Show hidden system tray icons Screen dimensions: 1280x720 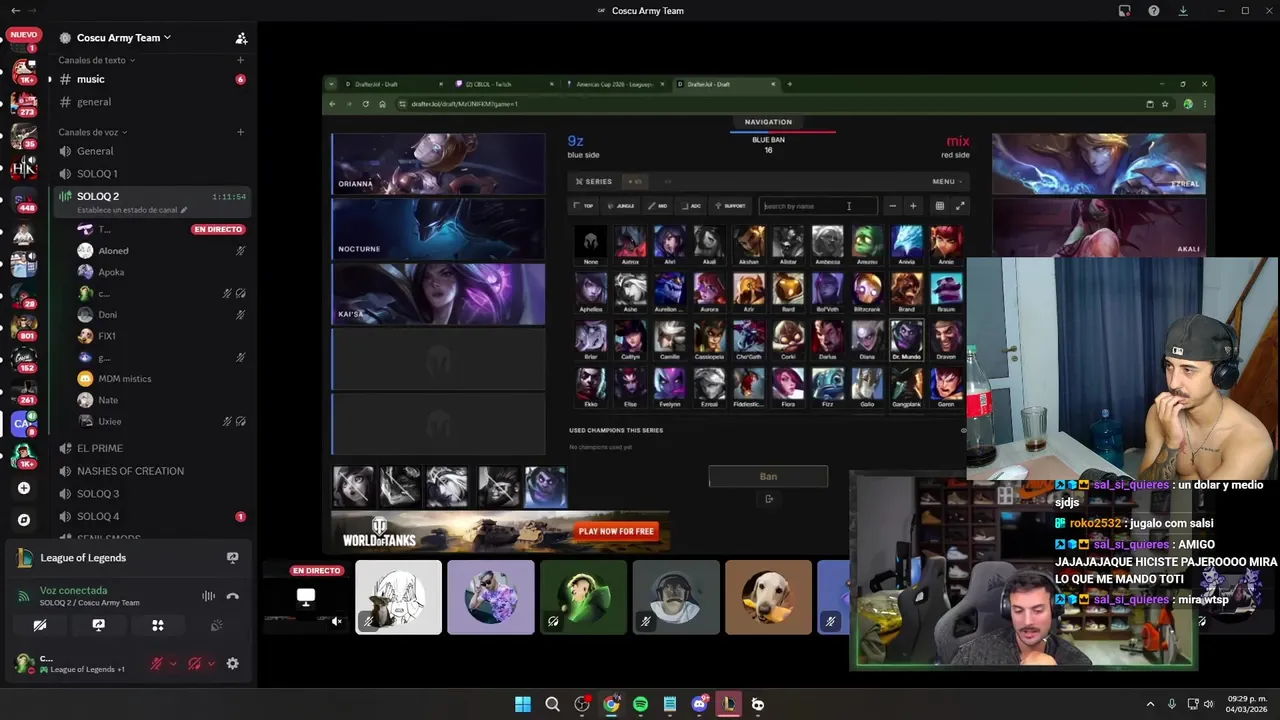[x=1150, y=704]
